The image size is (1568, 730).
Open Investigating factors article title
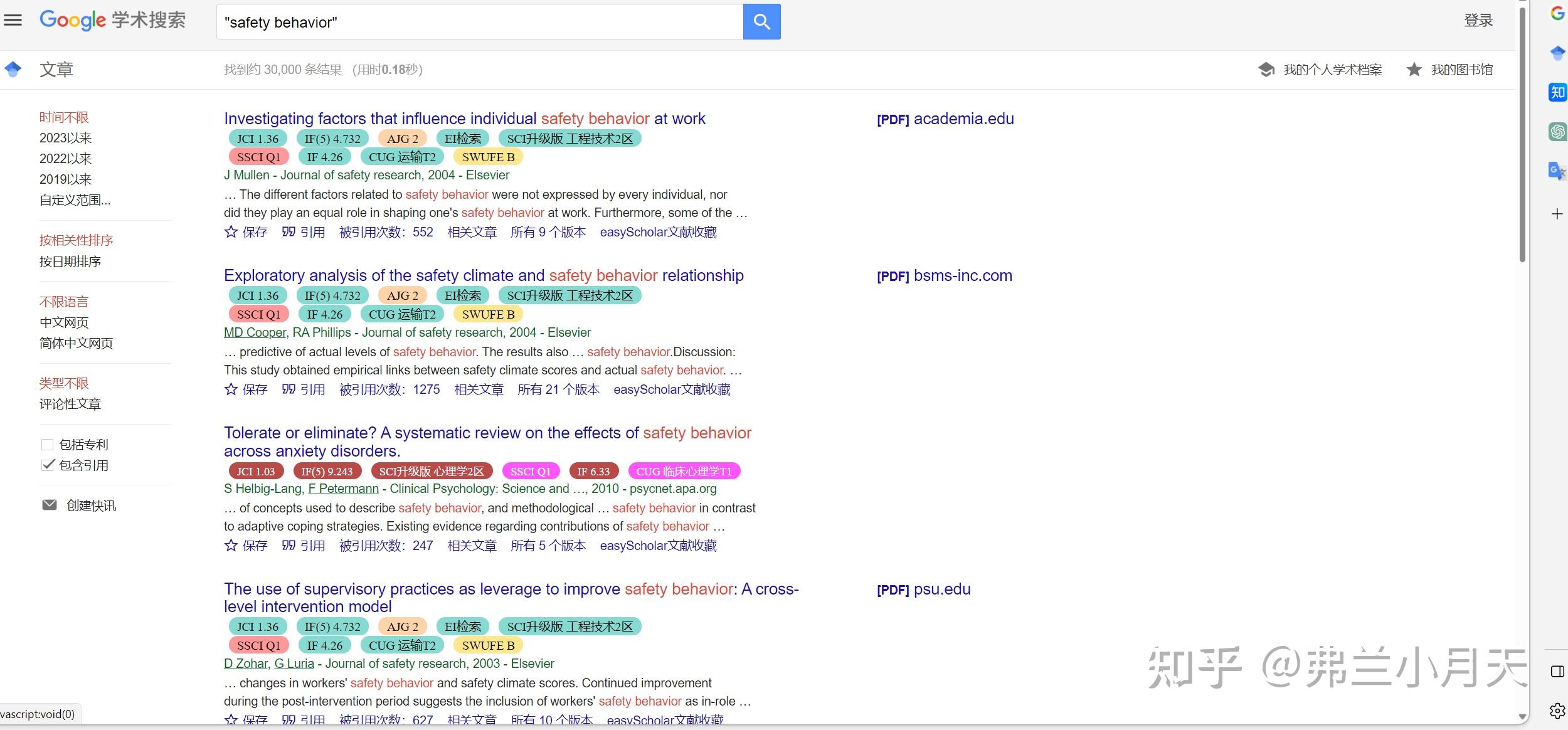click(465, 119)
